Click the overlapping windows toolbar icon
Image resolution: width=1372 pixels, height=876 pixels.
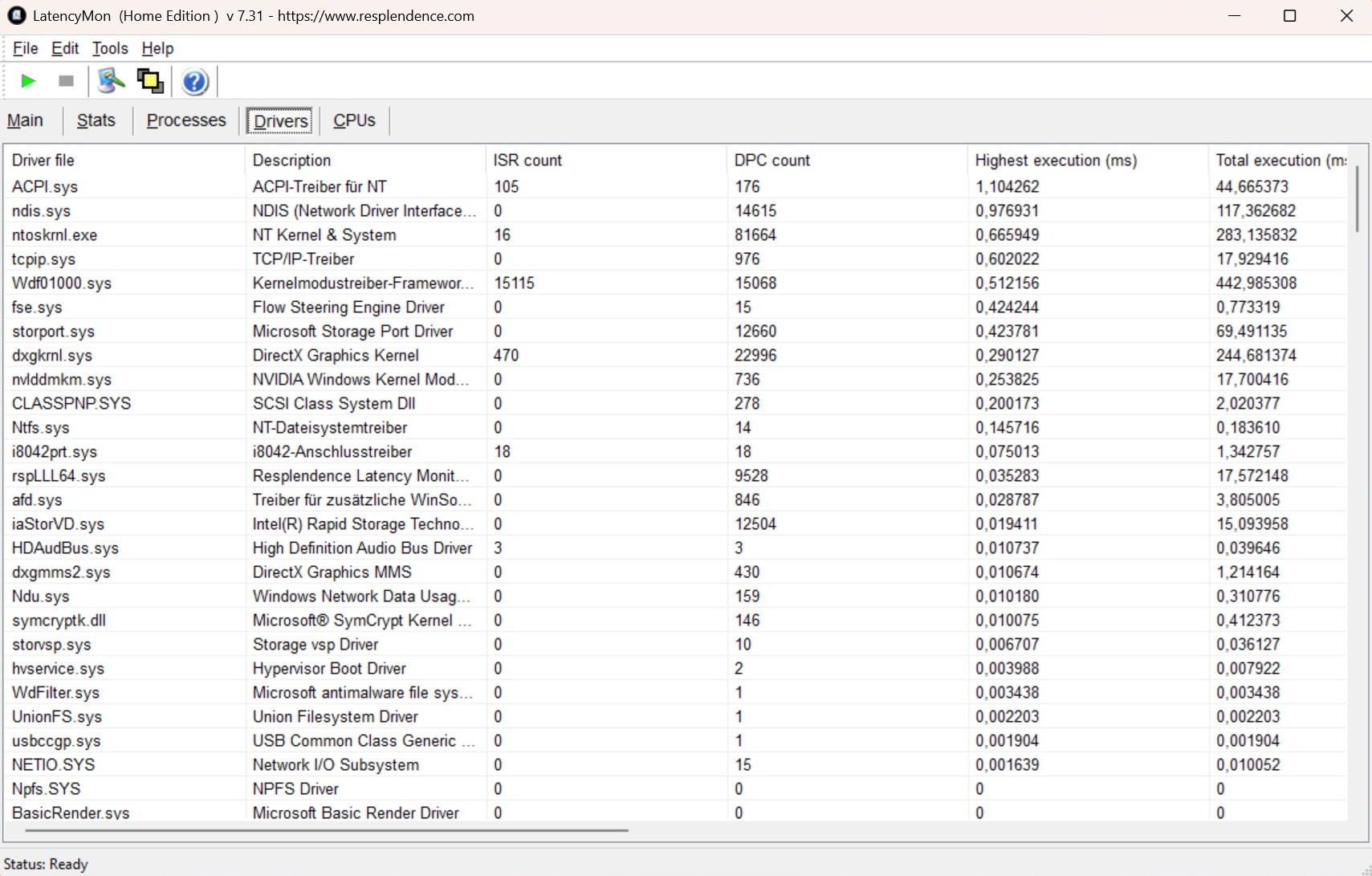pyautogui.click(x=150, y=81)
